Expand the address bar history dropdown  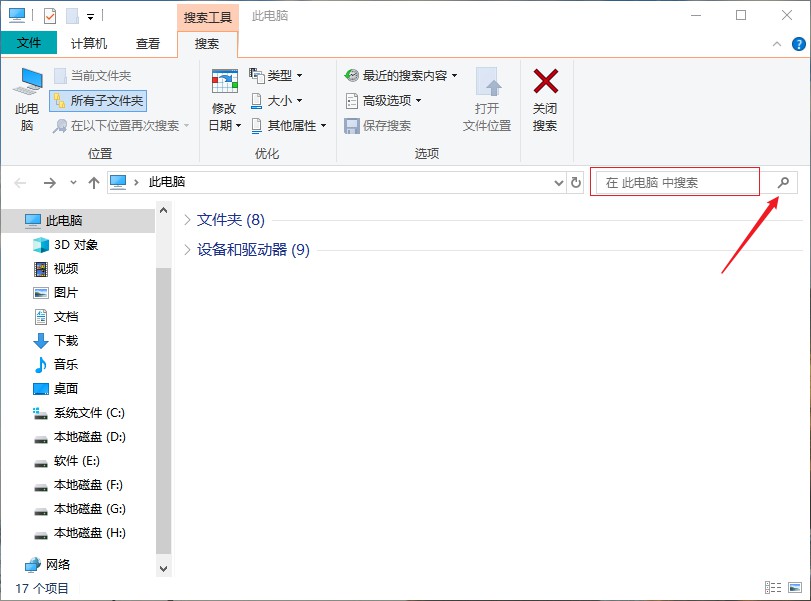[x=559, y=183]
